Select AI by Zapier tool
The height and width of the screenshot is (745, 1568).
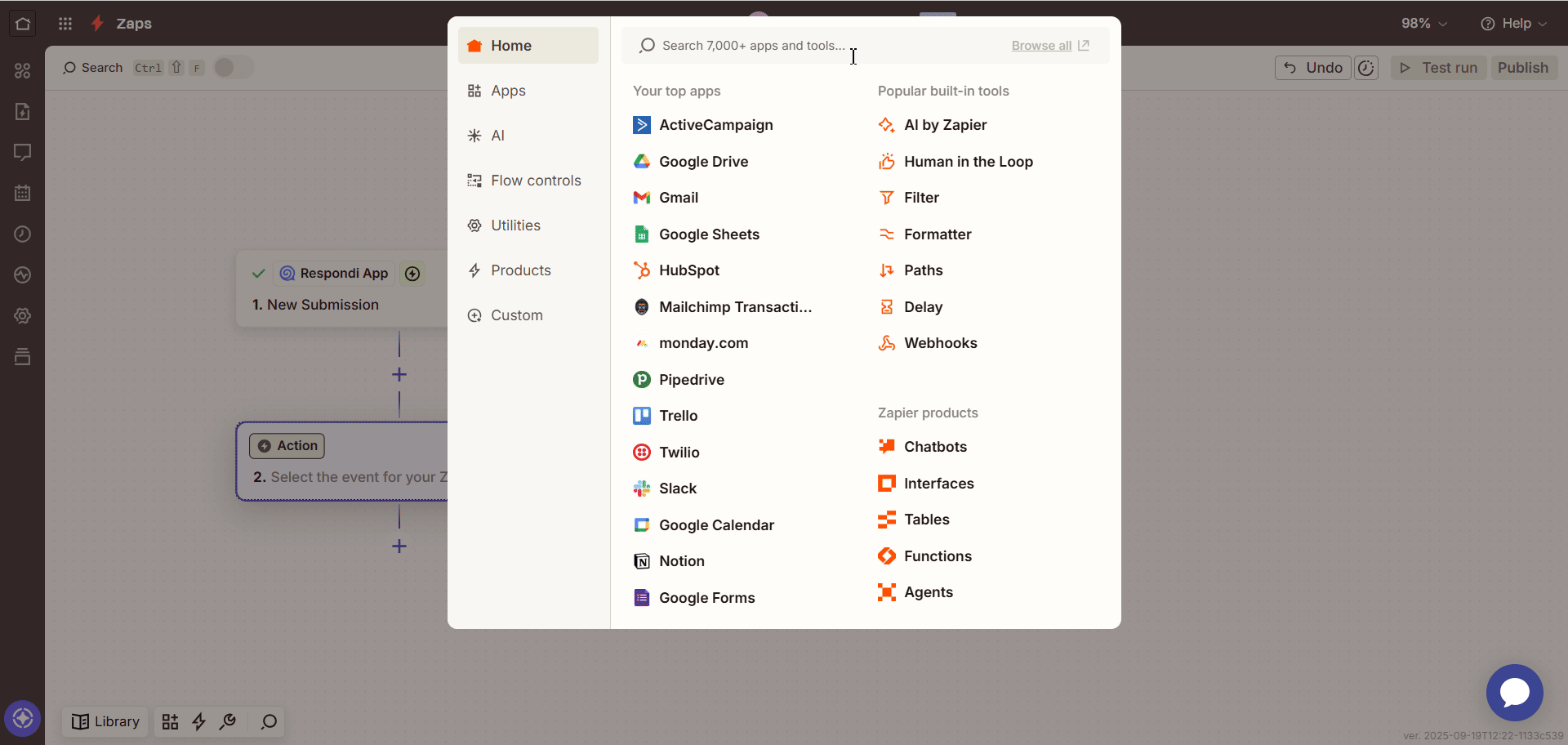[933, 125]
